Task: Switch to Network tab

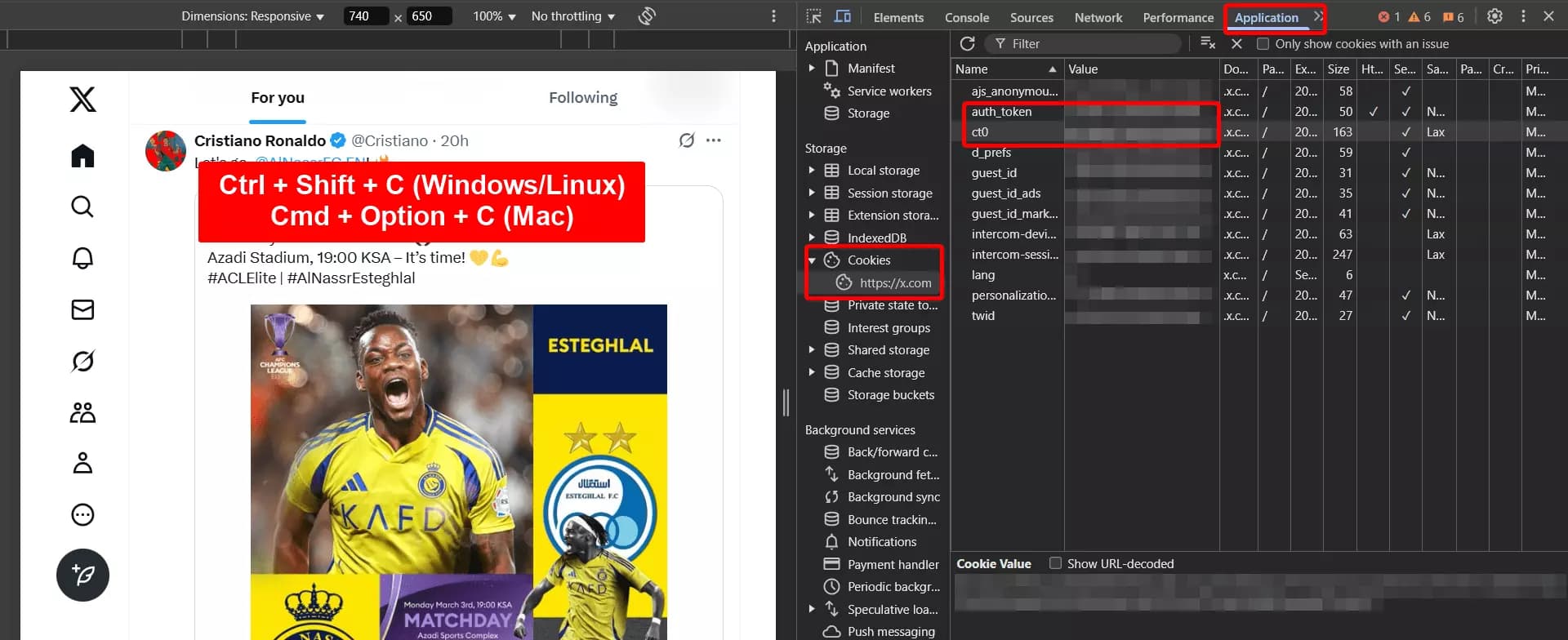Action: 1098,17
